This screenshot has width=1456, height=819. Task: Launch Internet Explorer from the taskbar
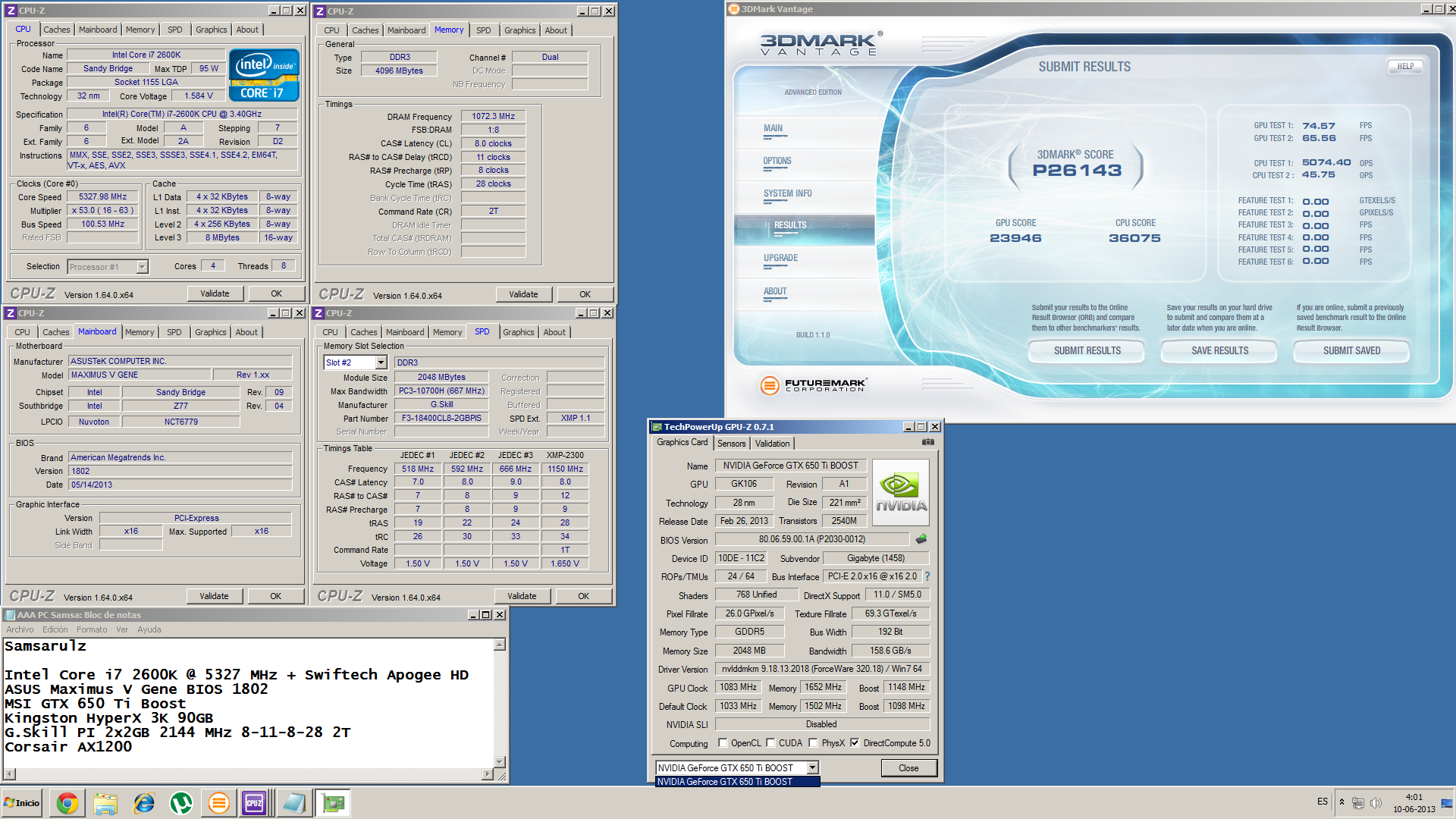pos(143,803)
